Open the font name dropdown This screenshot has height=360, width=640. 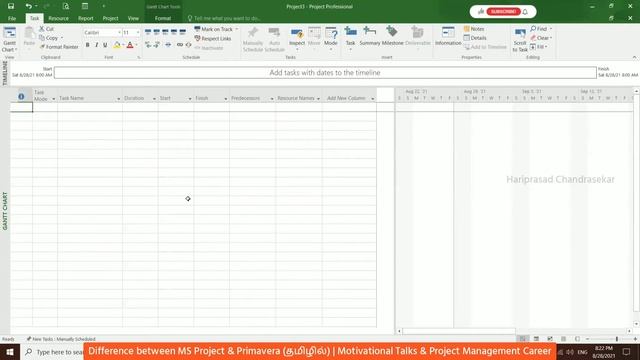[x=119, y=32]
